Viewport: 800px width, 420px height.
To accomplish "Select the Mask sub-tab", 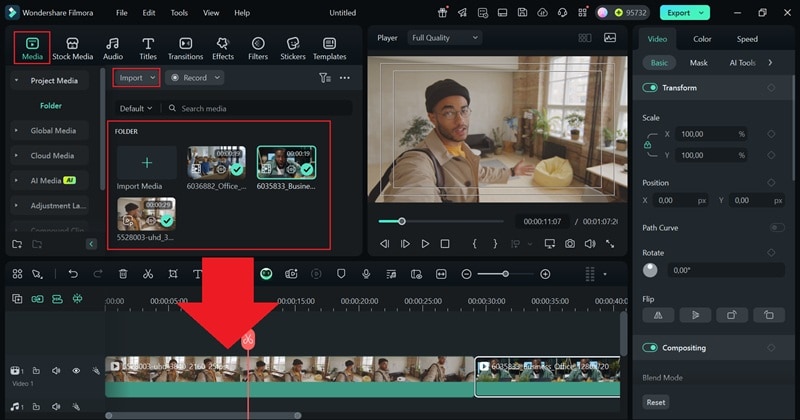I will 698,63.
